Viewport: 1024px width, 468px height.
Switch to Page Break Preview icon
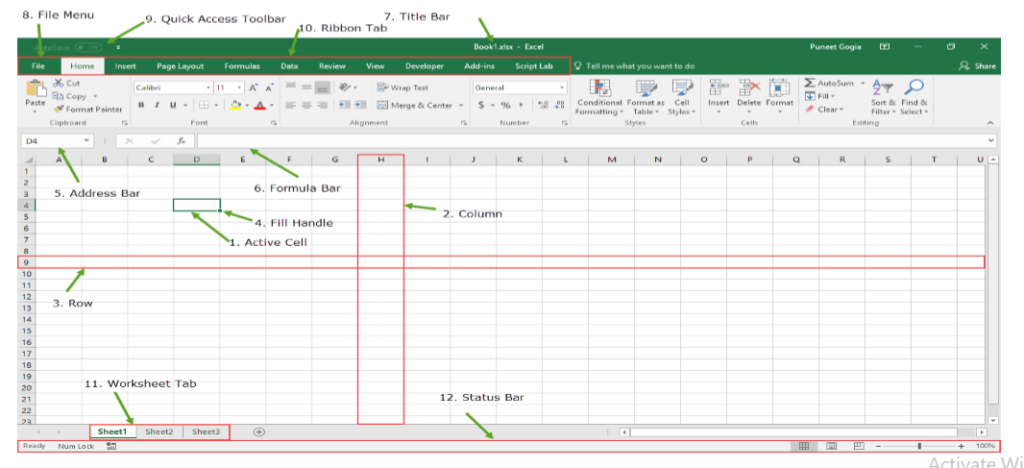coord(859,446)
